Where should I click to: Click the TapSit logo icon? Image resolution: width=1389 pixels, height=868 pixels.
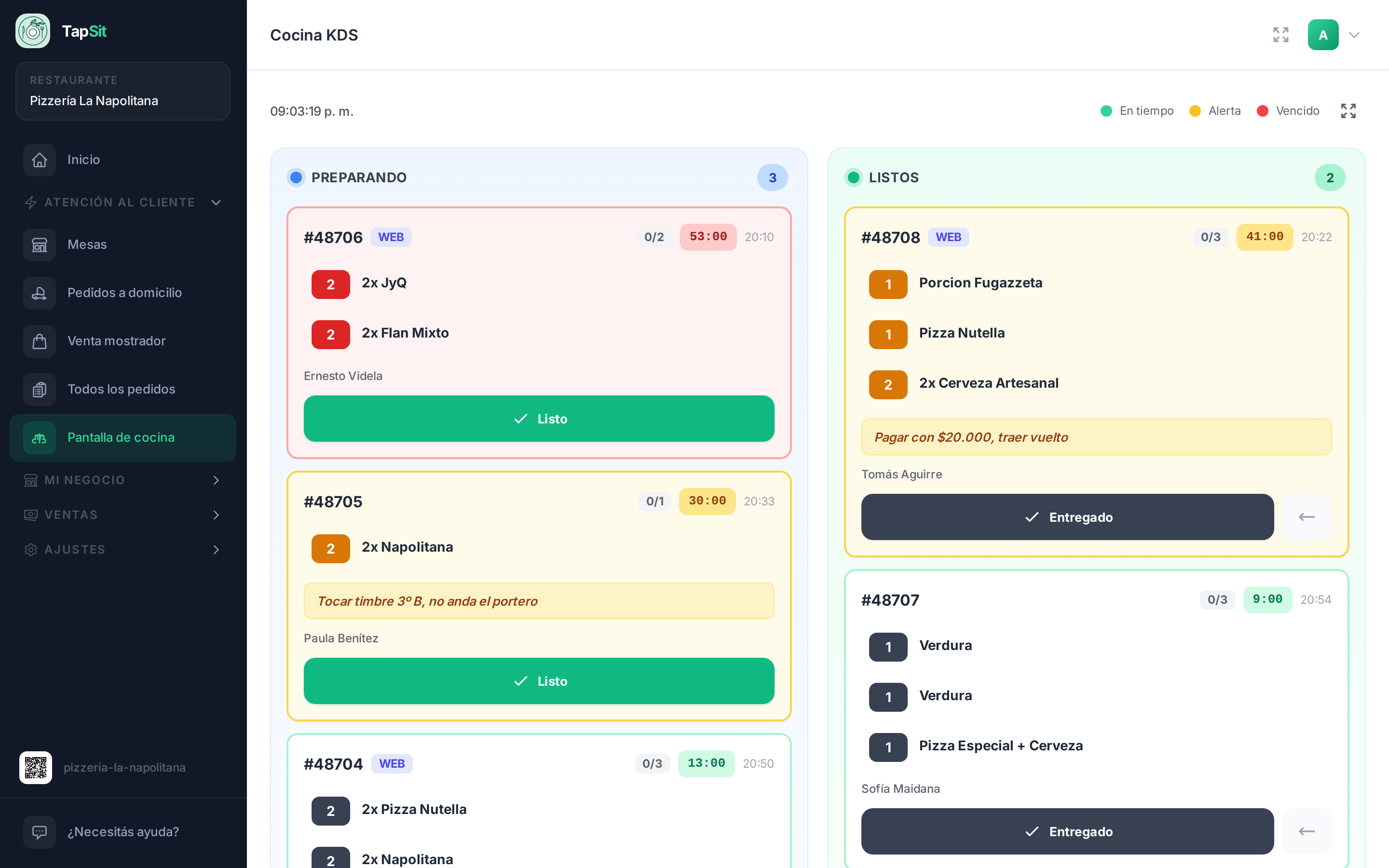[33, 31]
